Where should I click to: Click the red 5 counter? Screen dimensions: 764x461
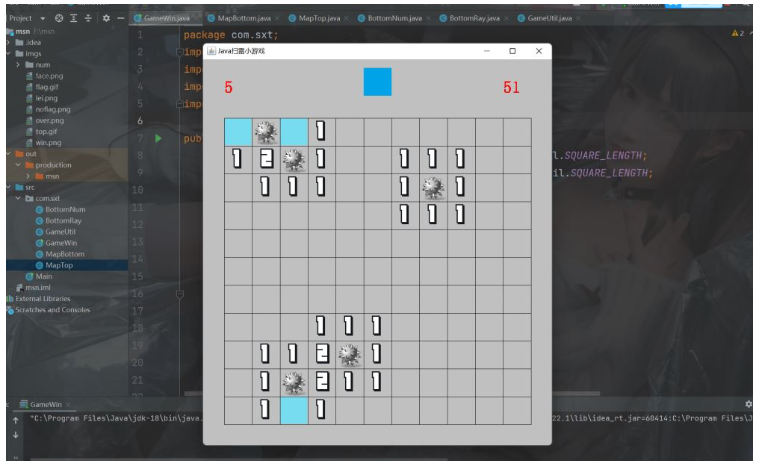coord(229,88)
